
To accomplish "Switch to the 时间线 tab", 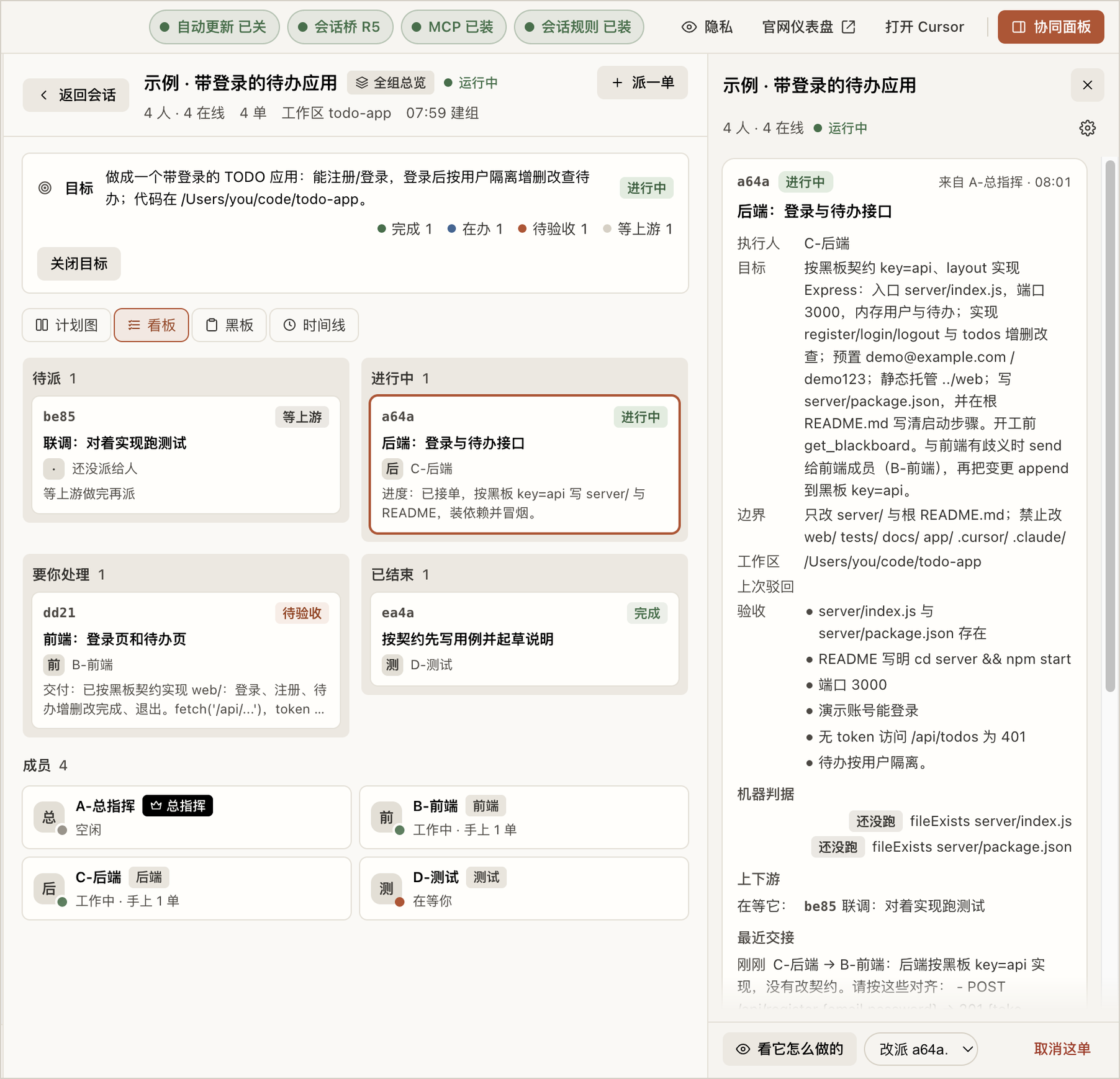I will tap(314, 325).
